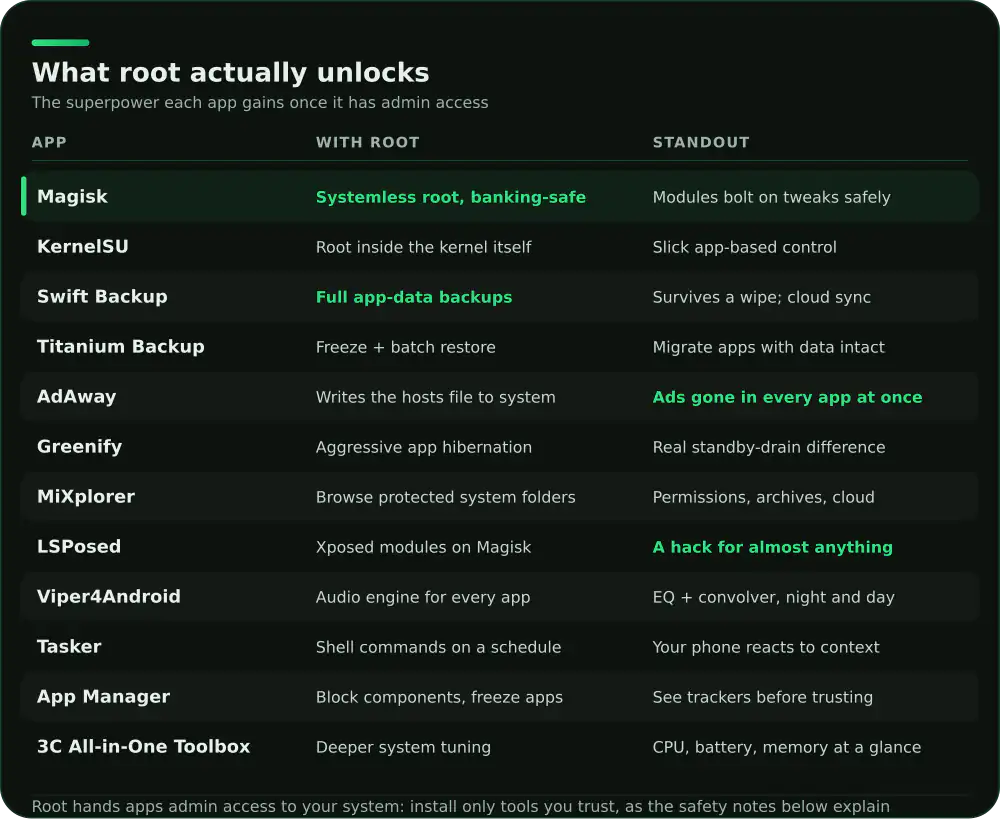Select the Tasker app name
1000x819 pixels.
pos(69,646)
